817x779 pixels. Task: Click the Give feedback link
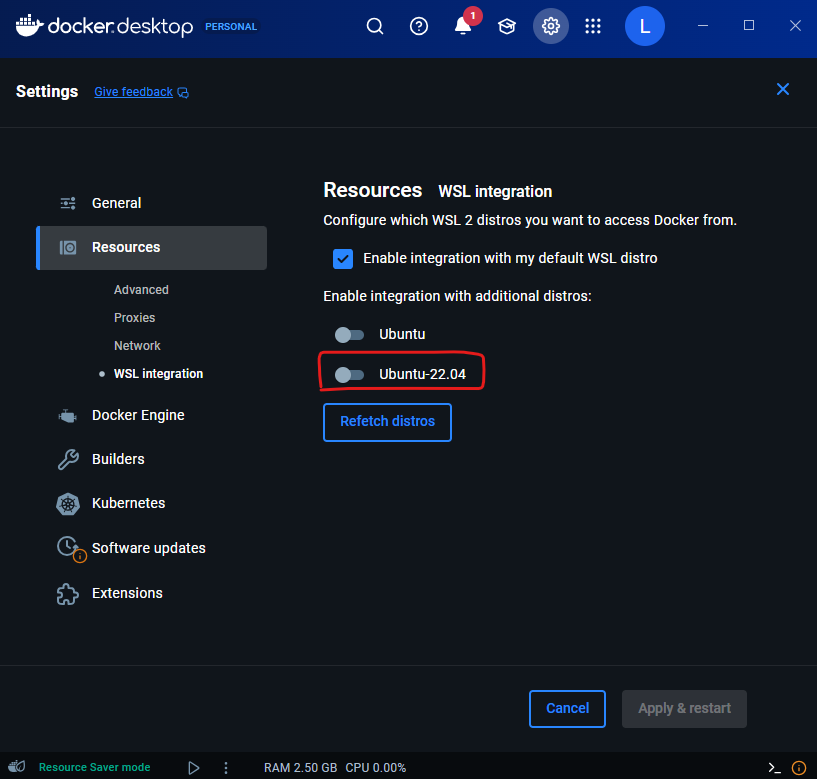tap(133, 92)
